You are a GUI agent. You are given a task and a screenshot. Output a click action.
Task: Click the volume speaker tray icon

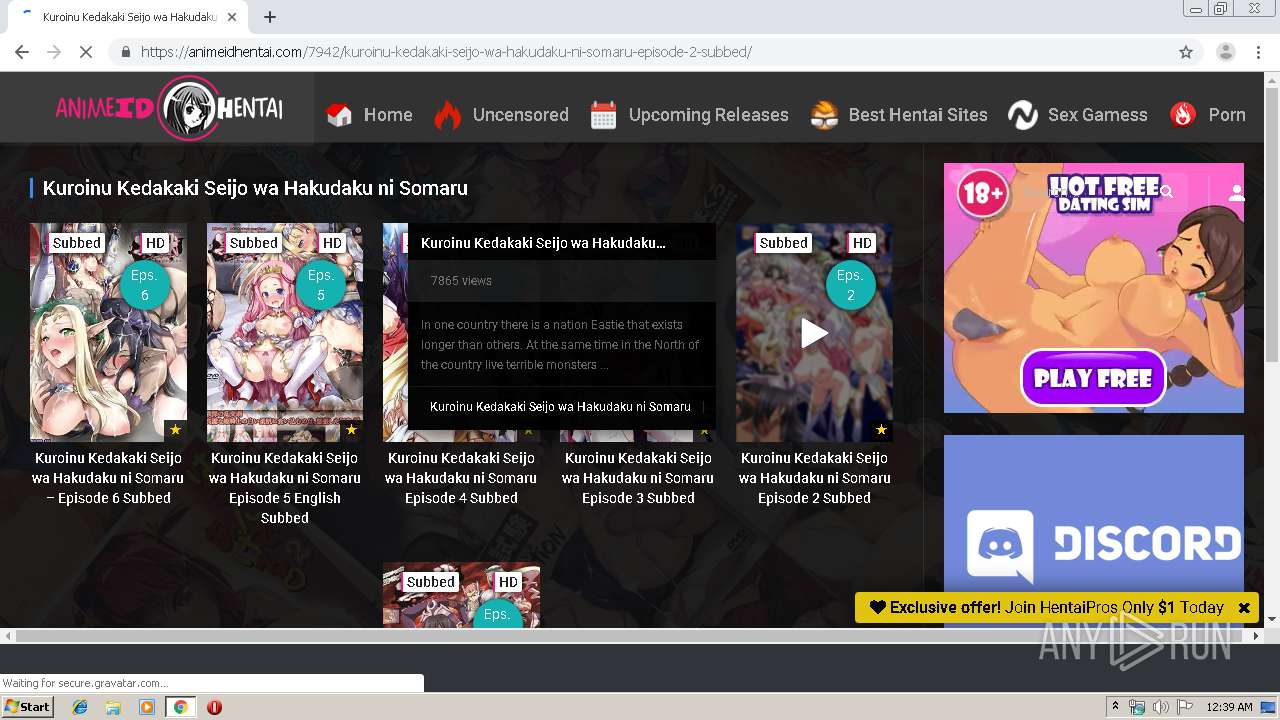1160,707
